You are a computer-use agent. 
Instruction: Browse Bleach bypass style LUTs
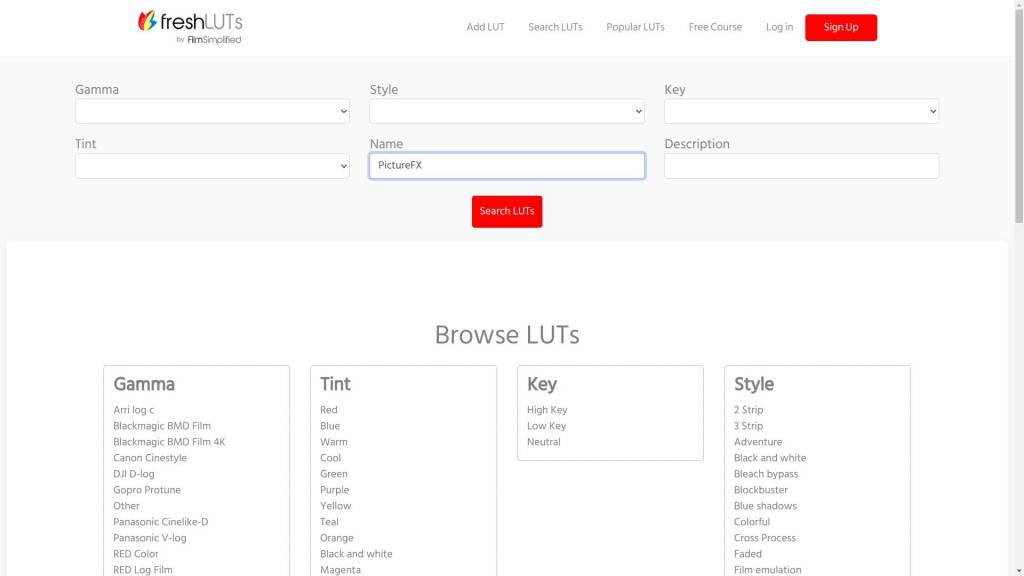pyautogui.click(x=766, y=474)
